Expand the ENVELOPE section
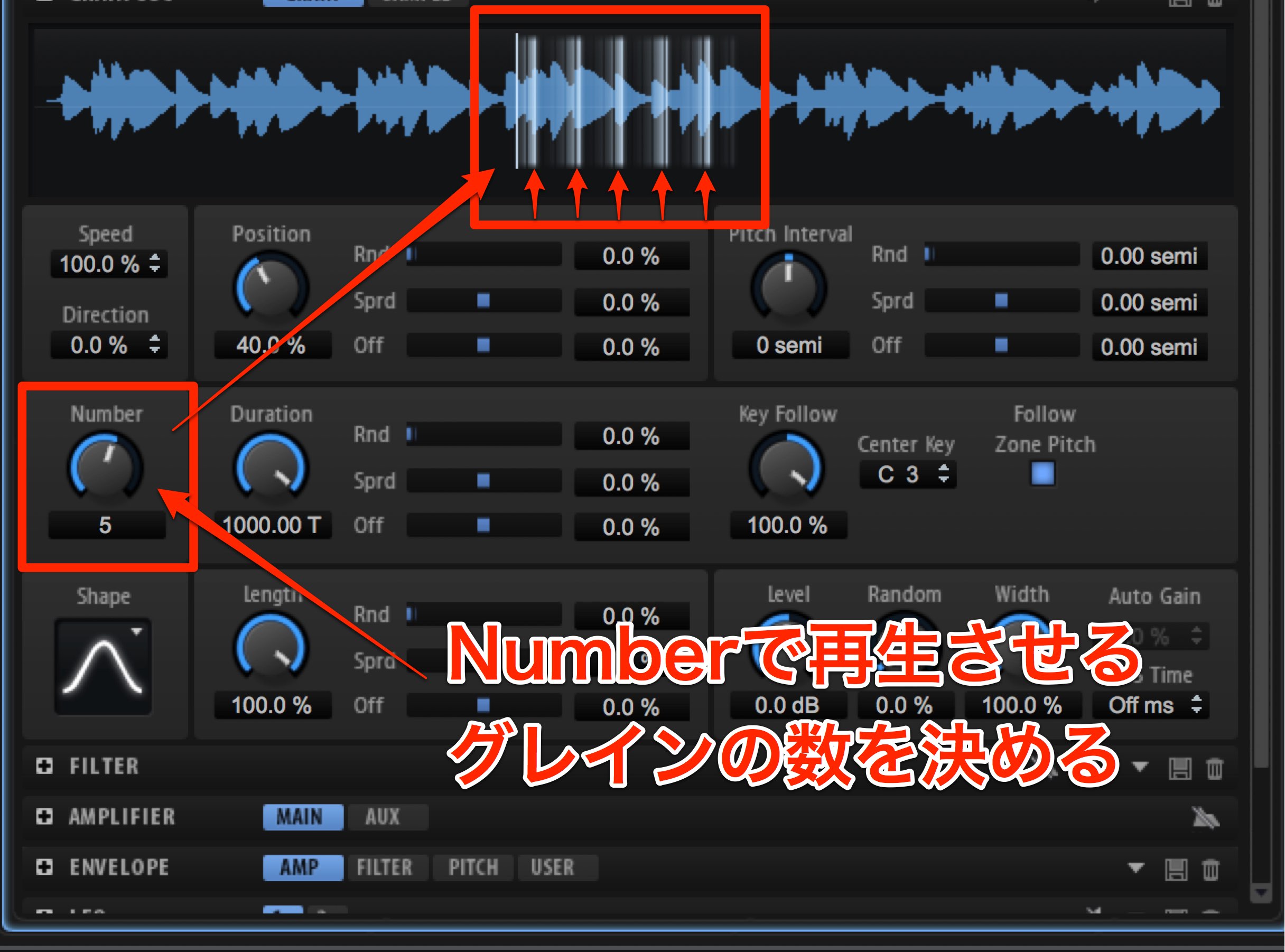1285x952 pixels. (x=44, y=867)
